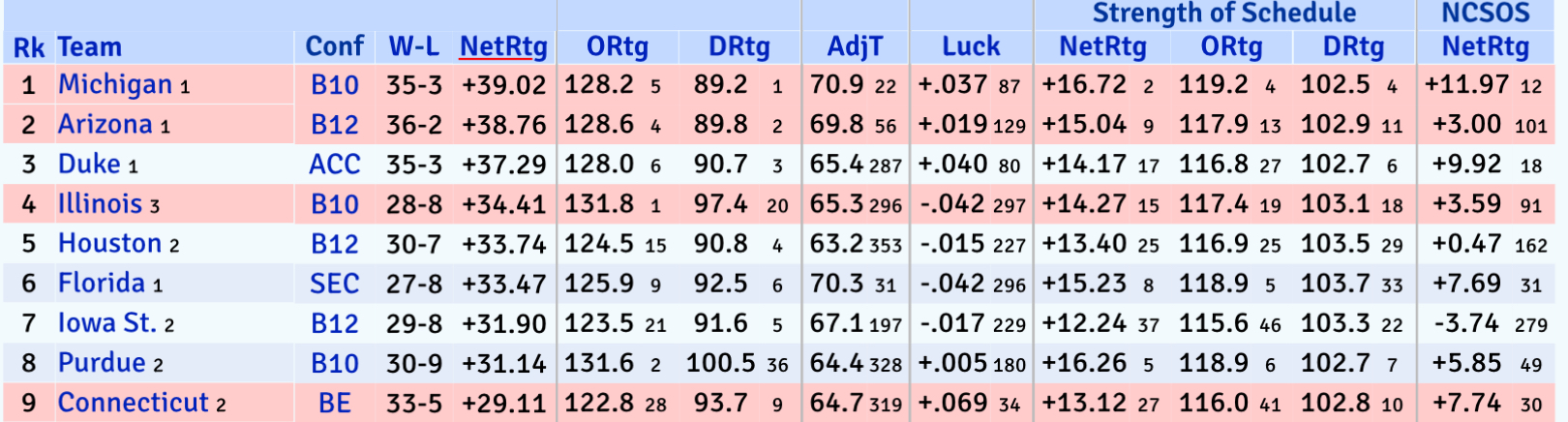Sort table by NetRtg column header

[503, 46]
